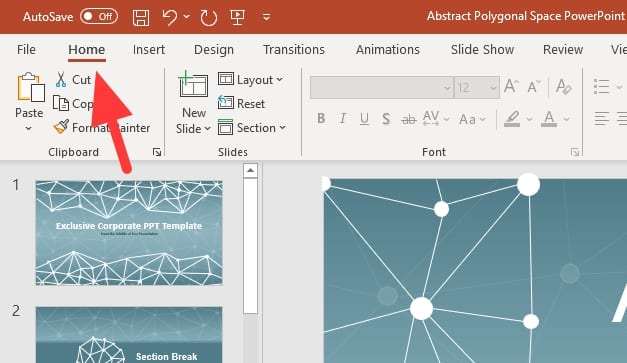Click the Reset slide icon
The height and width of the screenshot is (363, 627).
pos(226,103)
